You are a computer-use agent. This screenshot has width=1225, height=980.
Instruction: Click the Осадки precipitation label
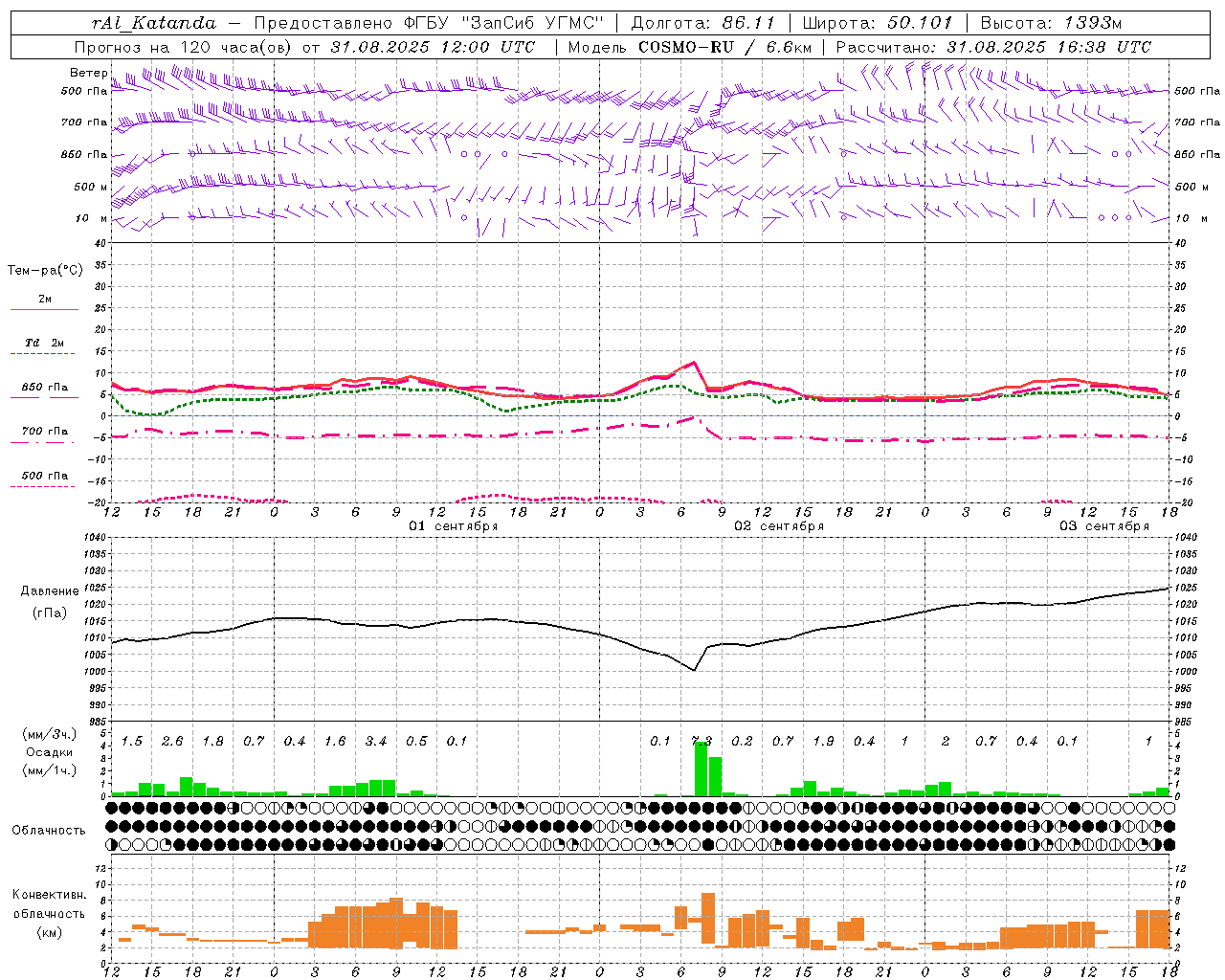click(50, 752)
